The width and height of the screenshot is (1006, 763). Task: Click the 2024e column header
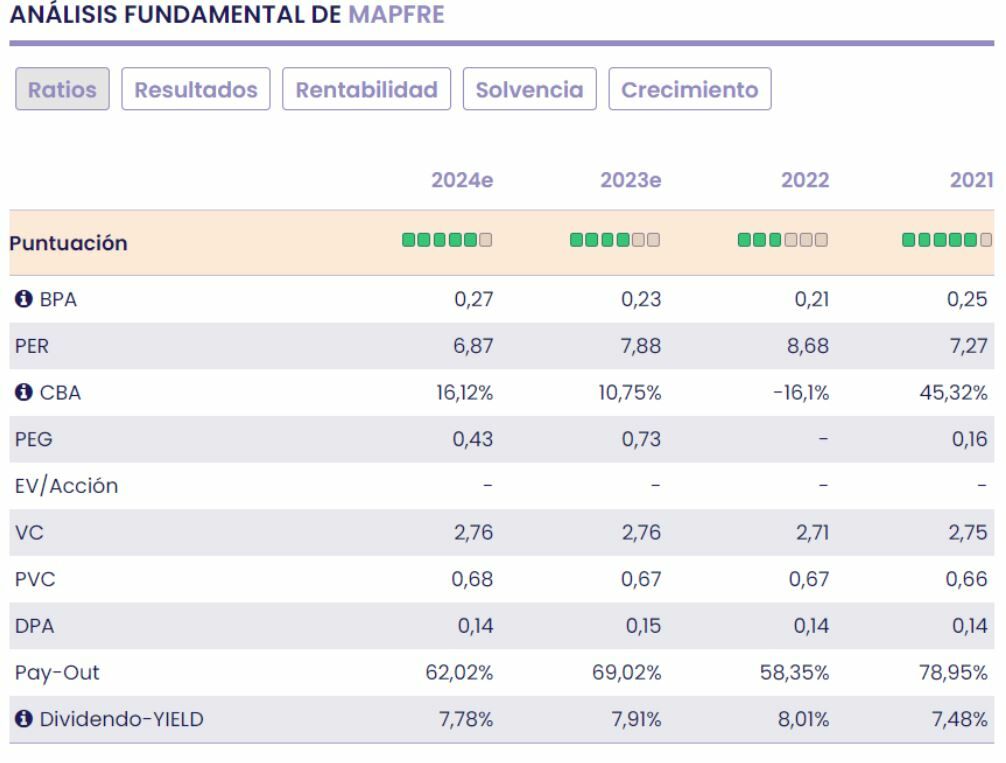(x=462, y=180)
